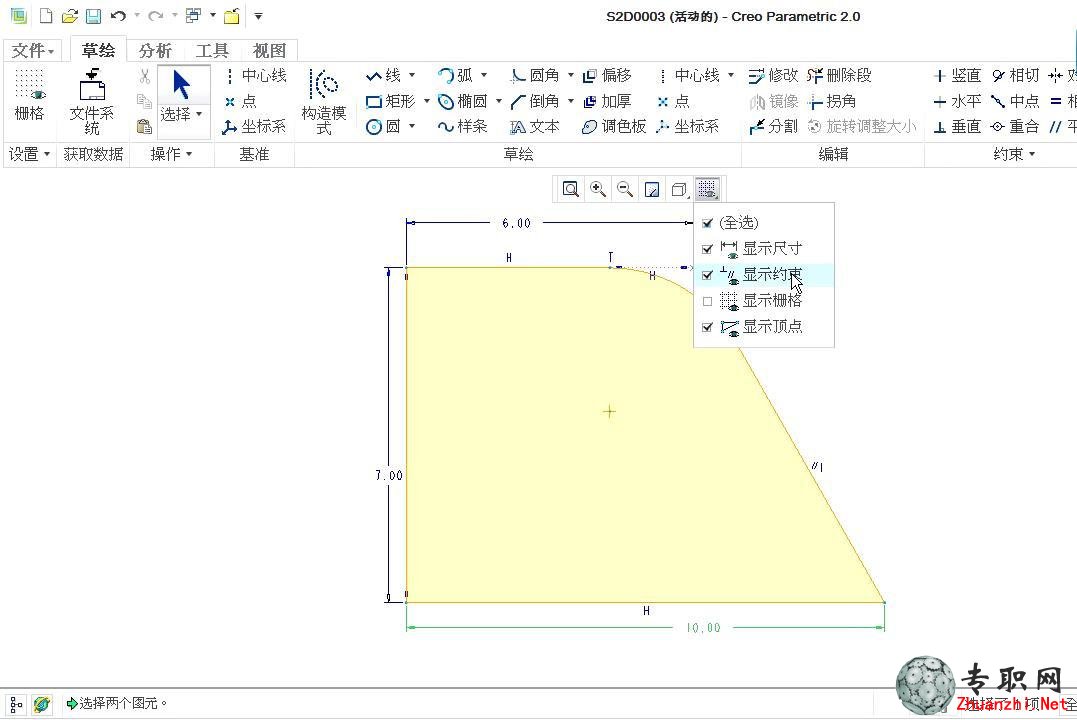Screen dimensions: 1077x720
Task: Toggle the 显示顶点 checkbox
Action: click(707, 327)
